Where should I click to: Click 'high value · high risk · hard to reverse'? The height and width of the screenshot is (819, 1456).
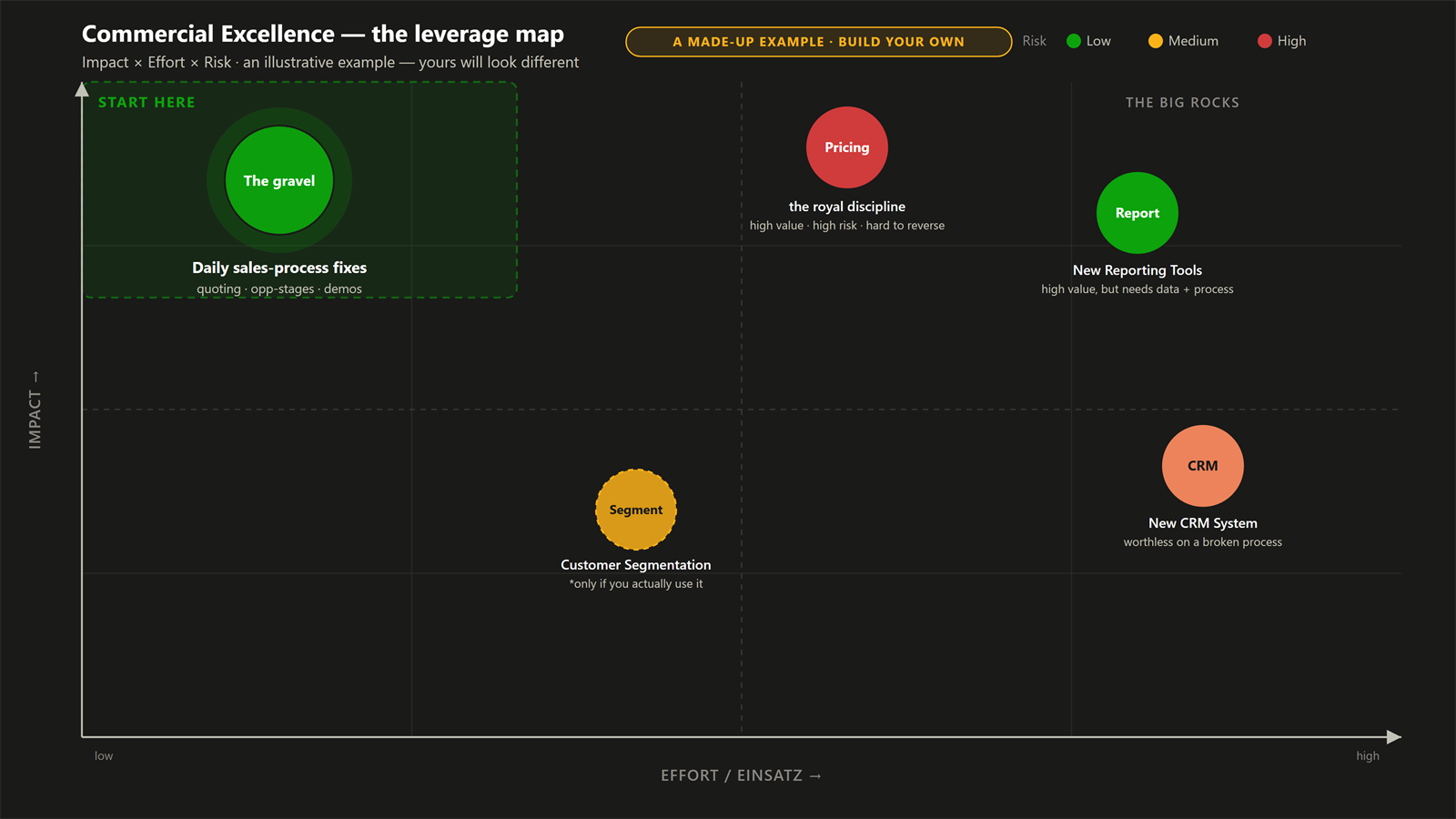click(847, 226)
